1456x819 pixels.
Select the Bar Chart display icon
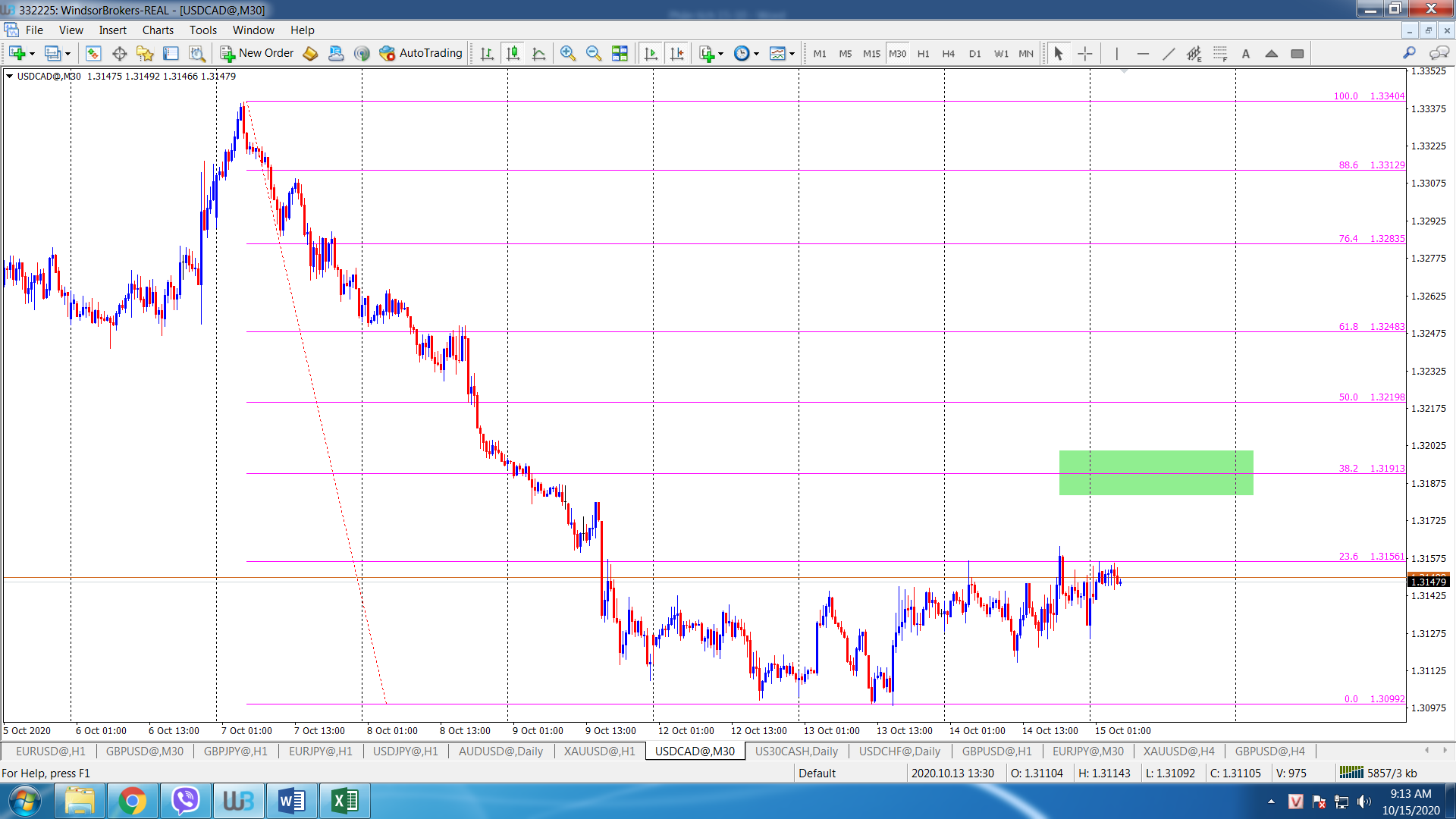click(x=487, y=53)
